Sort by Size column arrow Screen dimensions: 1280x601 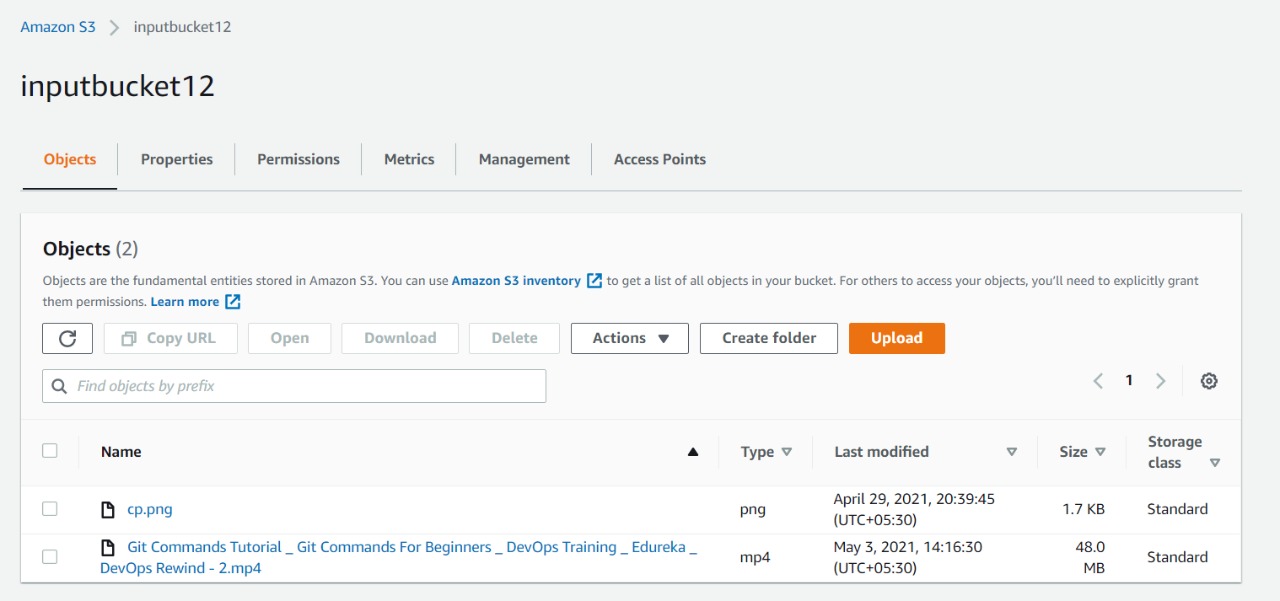coord(1101,452)
